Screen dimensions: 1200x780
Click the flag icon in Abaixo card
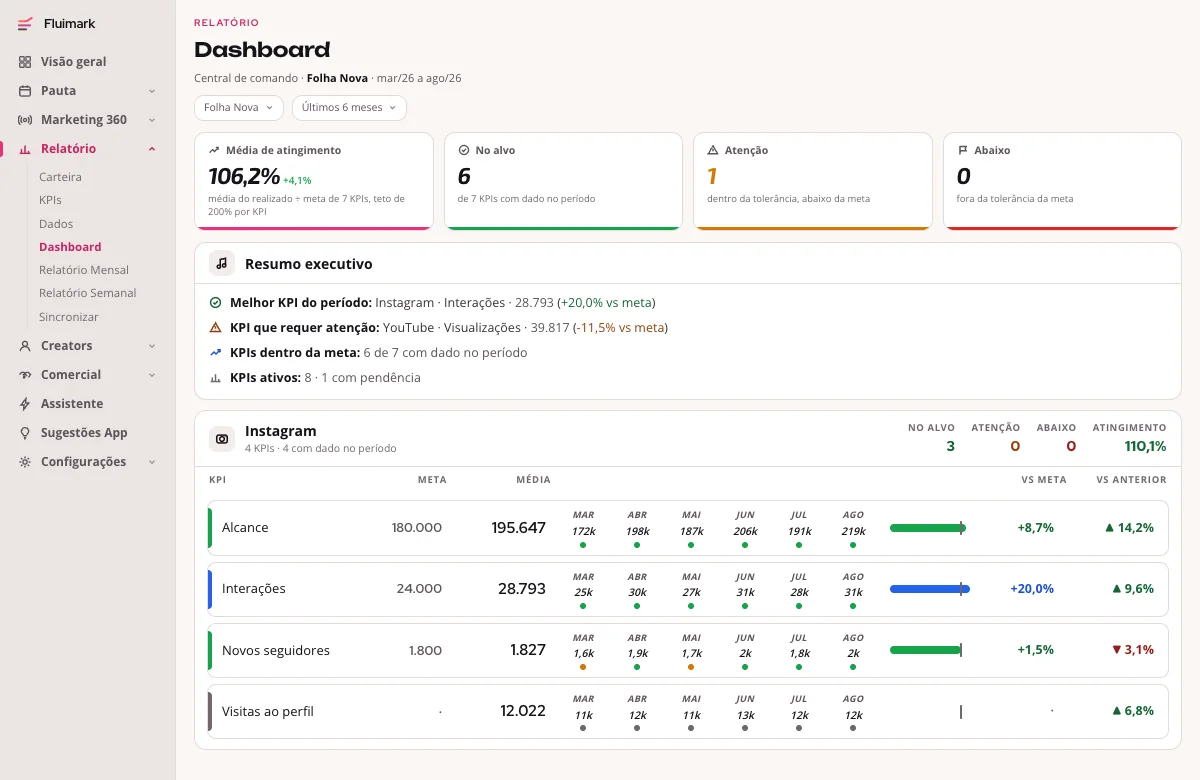(963, 150)
